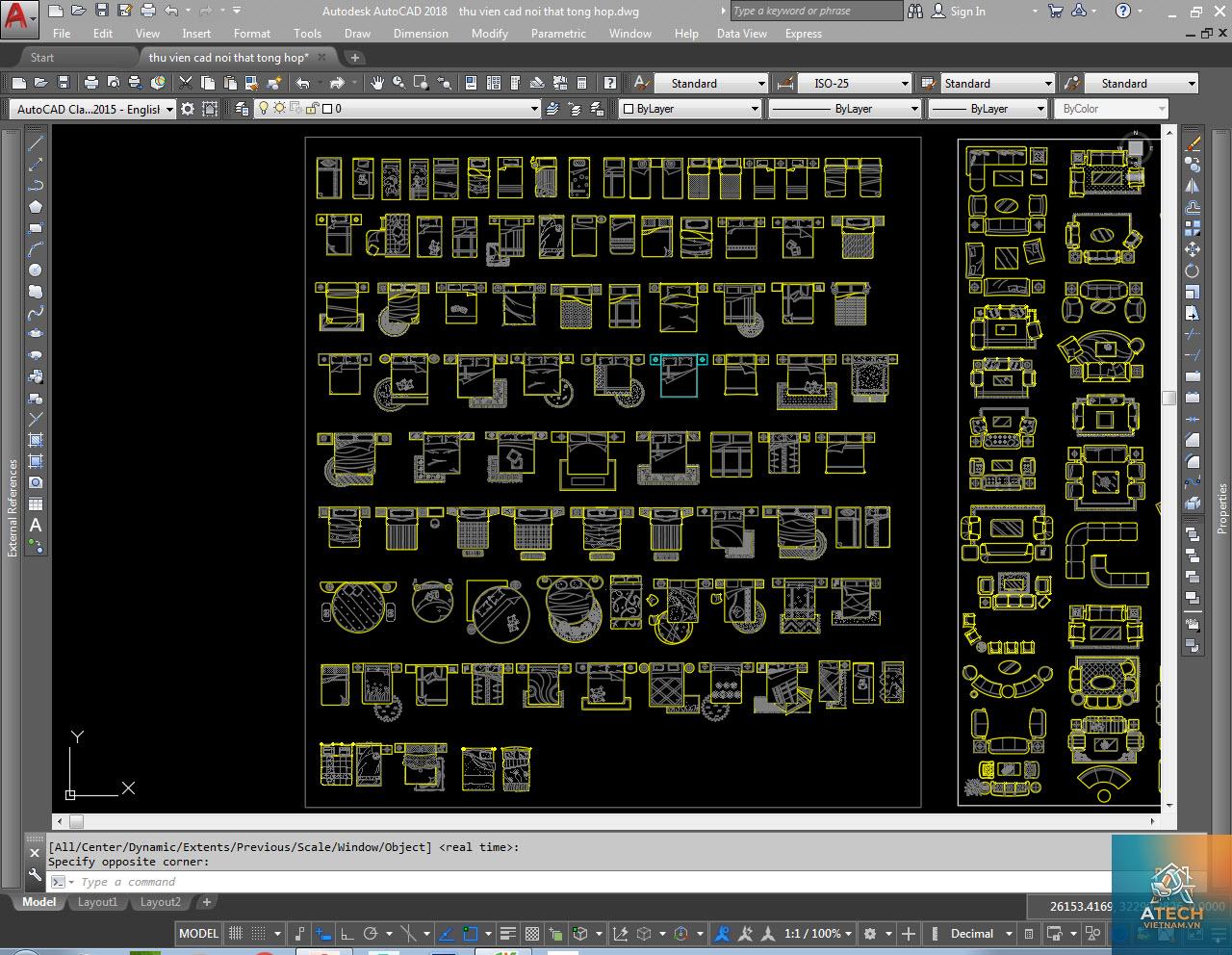Toggle Snap mode in status bar
This screenshot has width=1232, height=955.
(x=258, y=933)
